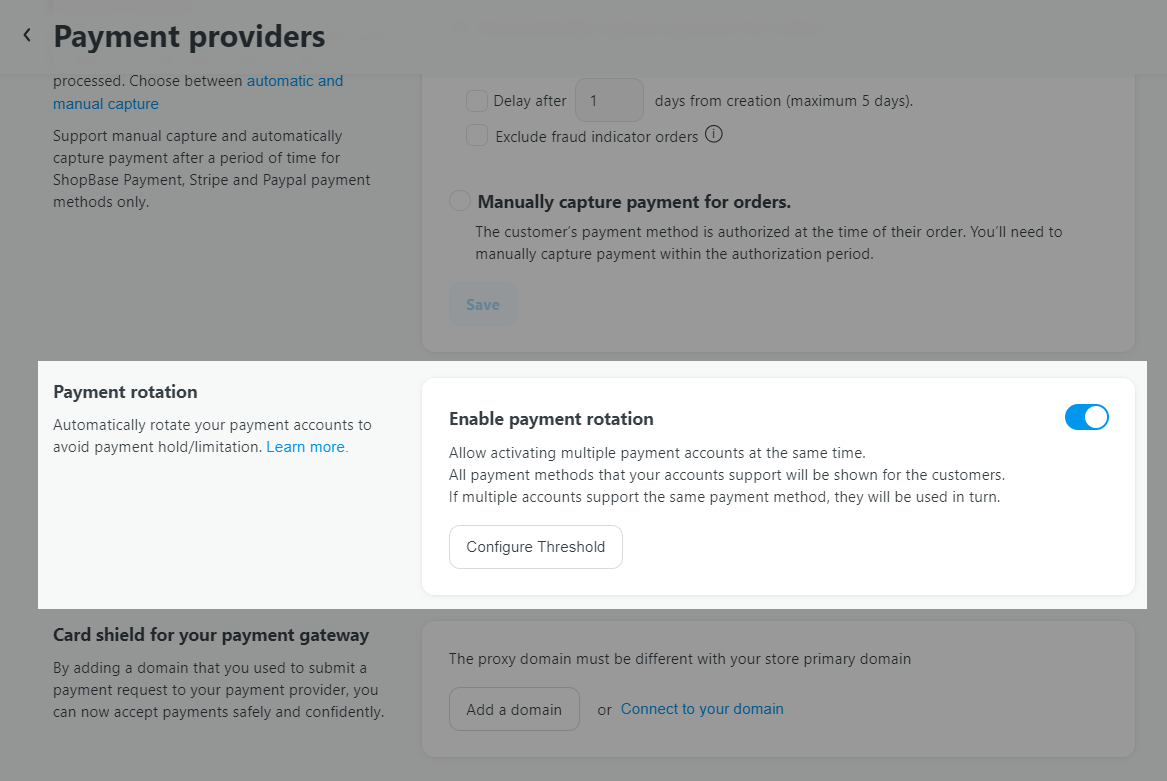The image size is (1167, 781).
Task: Open the Learn more link for payment rotation
Action: [307, 447]
